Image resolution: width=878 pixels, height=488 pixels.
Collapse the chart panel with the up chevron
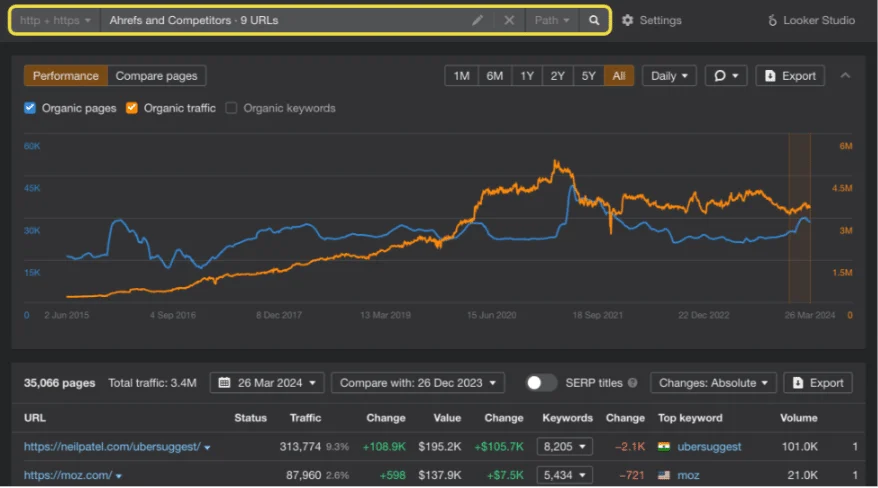tap(846, 76)
